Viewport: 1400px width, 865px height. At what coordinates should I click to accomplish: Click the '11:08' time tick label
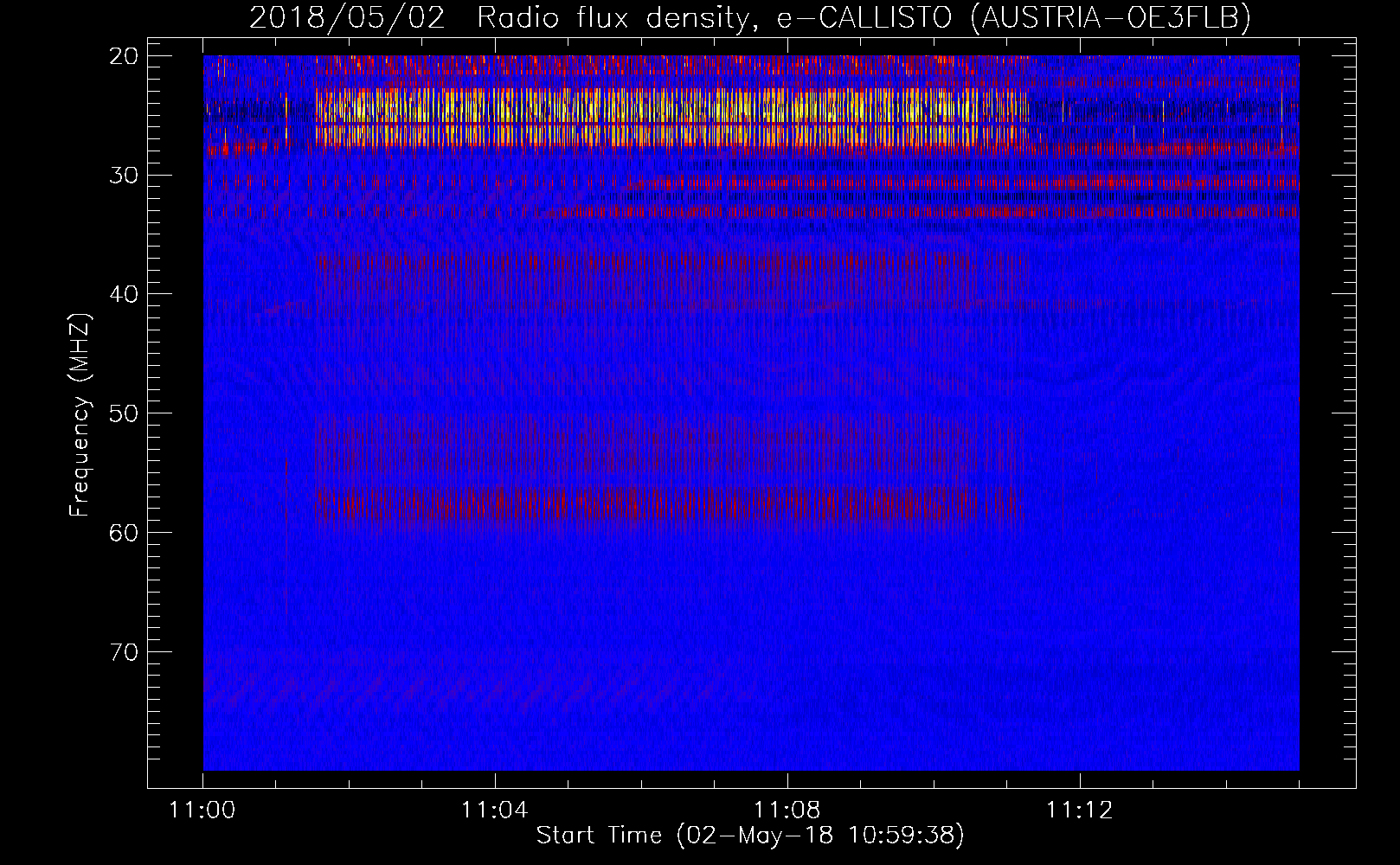pyautogui.click(x=787, y=811)
